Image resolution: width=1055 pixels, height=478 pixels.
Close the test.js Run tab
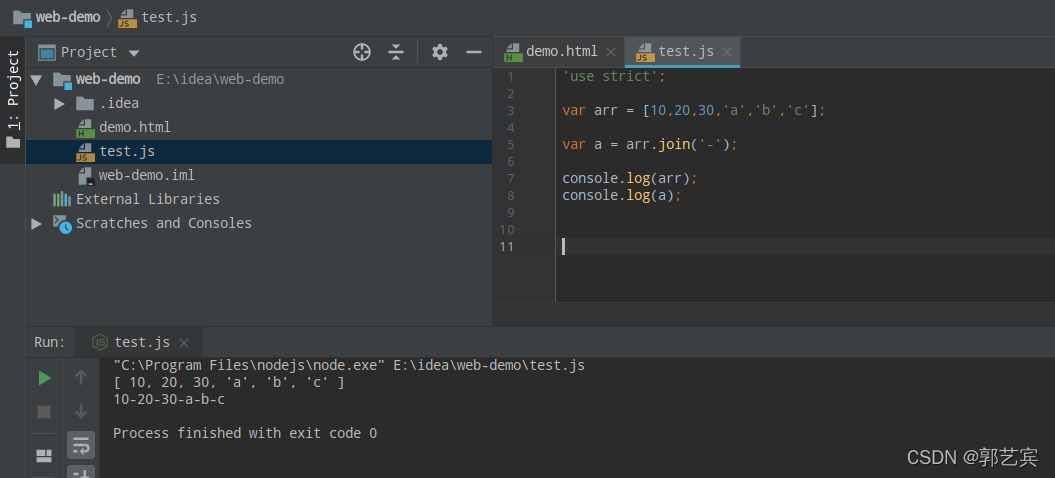click(185, 343)
